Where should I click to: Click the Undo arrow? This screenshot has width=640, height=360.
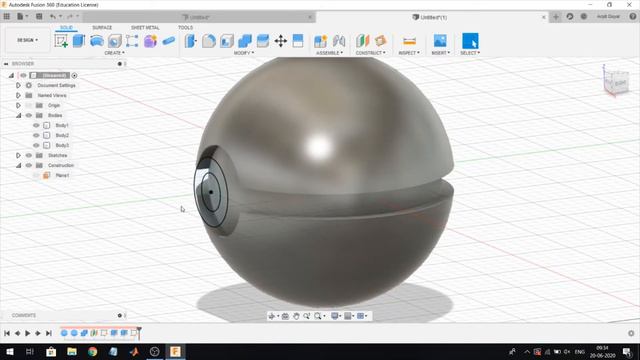pos(53,17)
